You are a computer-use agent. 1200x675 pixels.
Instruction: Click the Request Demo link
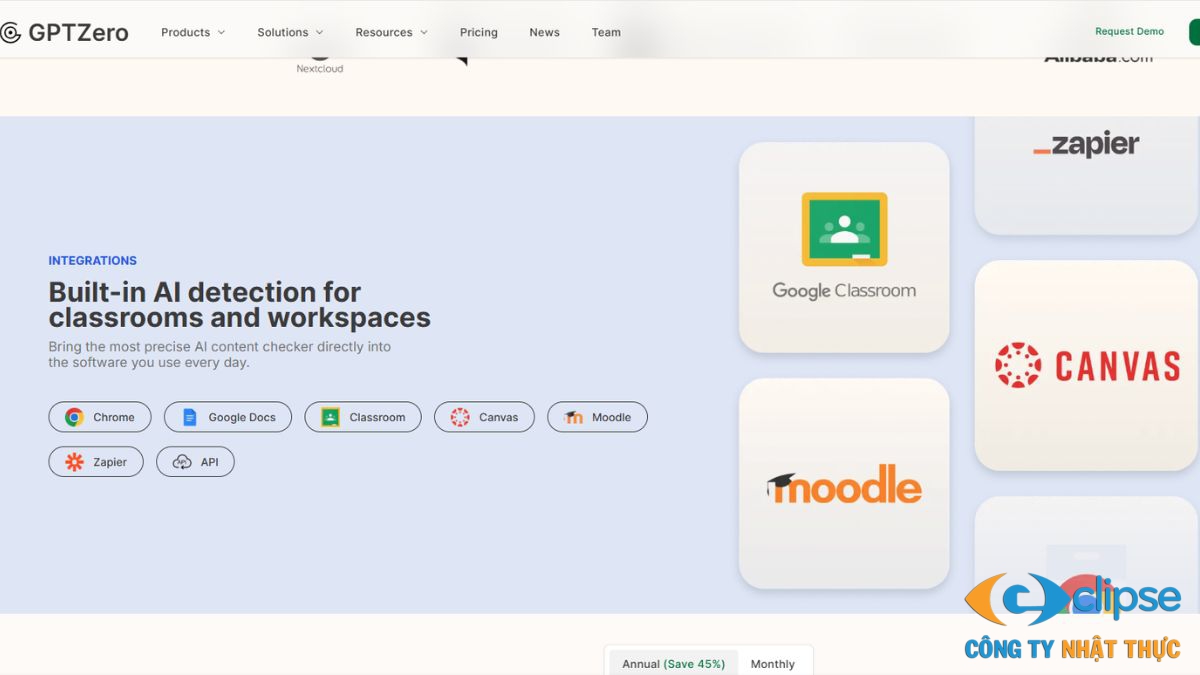coord(1129,32)
